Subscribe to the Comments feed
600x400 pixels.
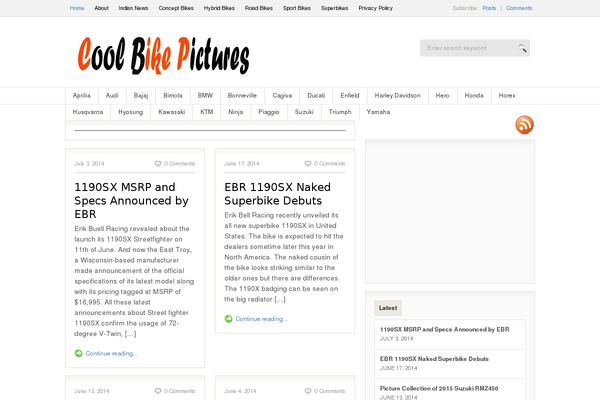[519, 8]
